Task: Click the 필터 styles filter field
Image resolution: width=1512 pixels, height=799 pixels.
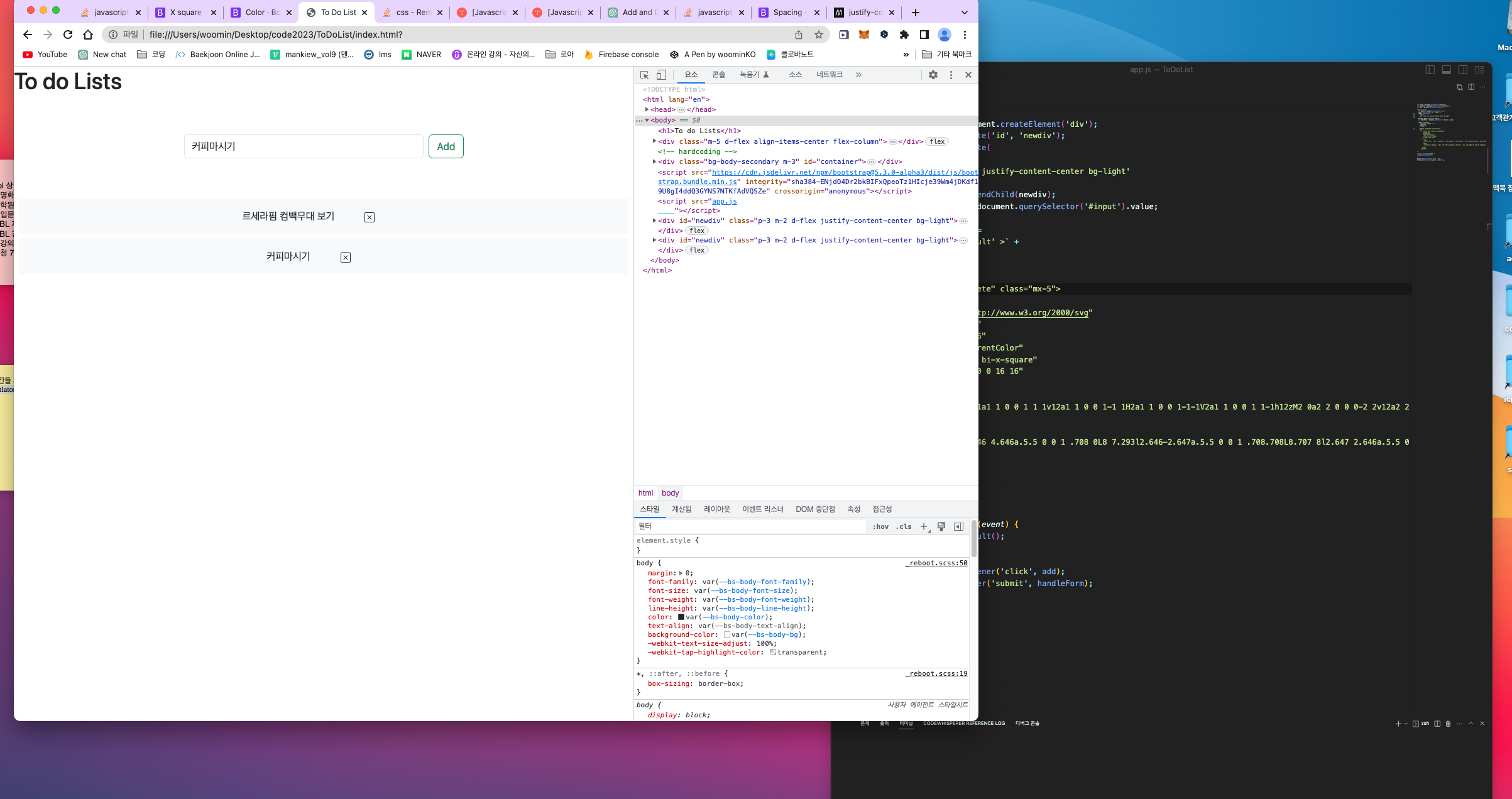Action: [x=748, y=526]
